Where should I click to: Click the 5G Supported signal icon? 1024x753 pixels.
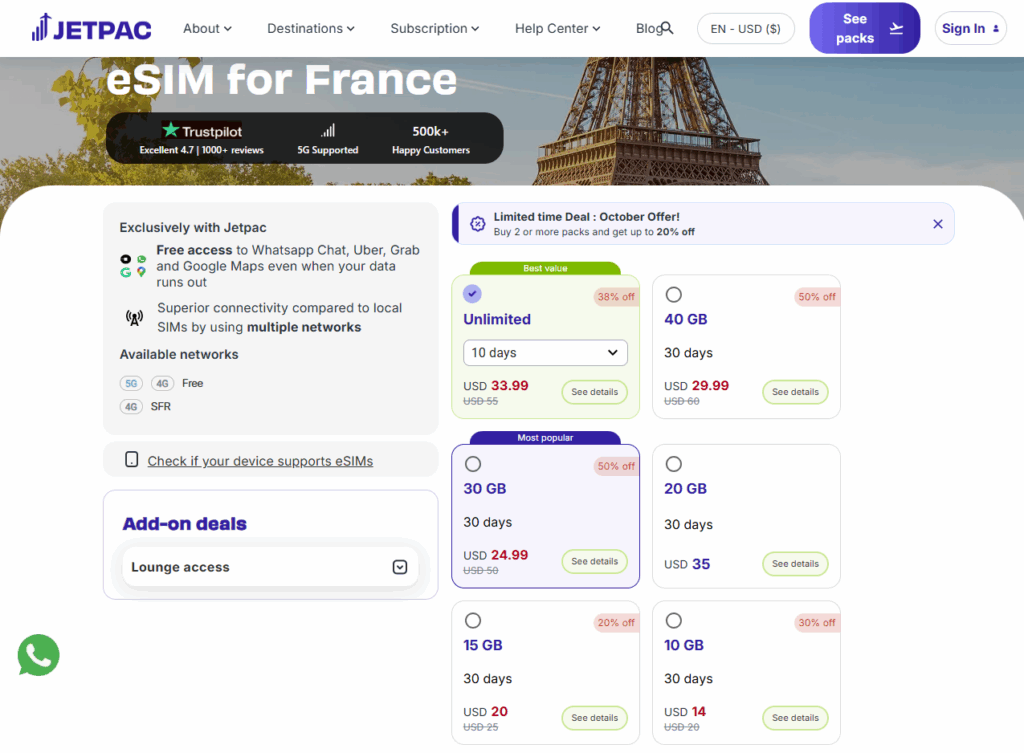coord(327,131)
